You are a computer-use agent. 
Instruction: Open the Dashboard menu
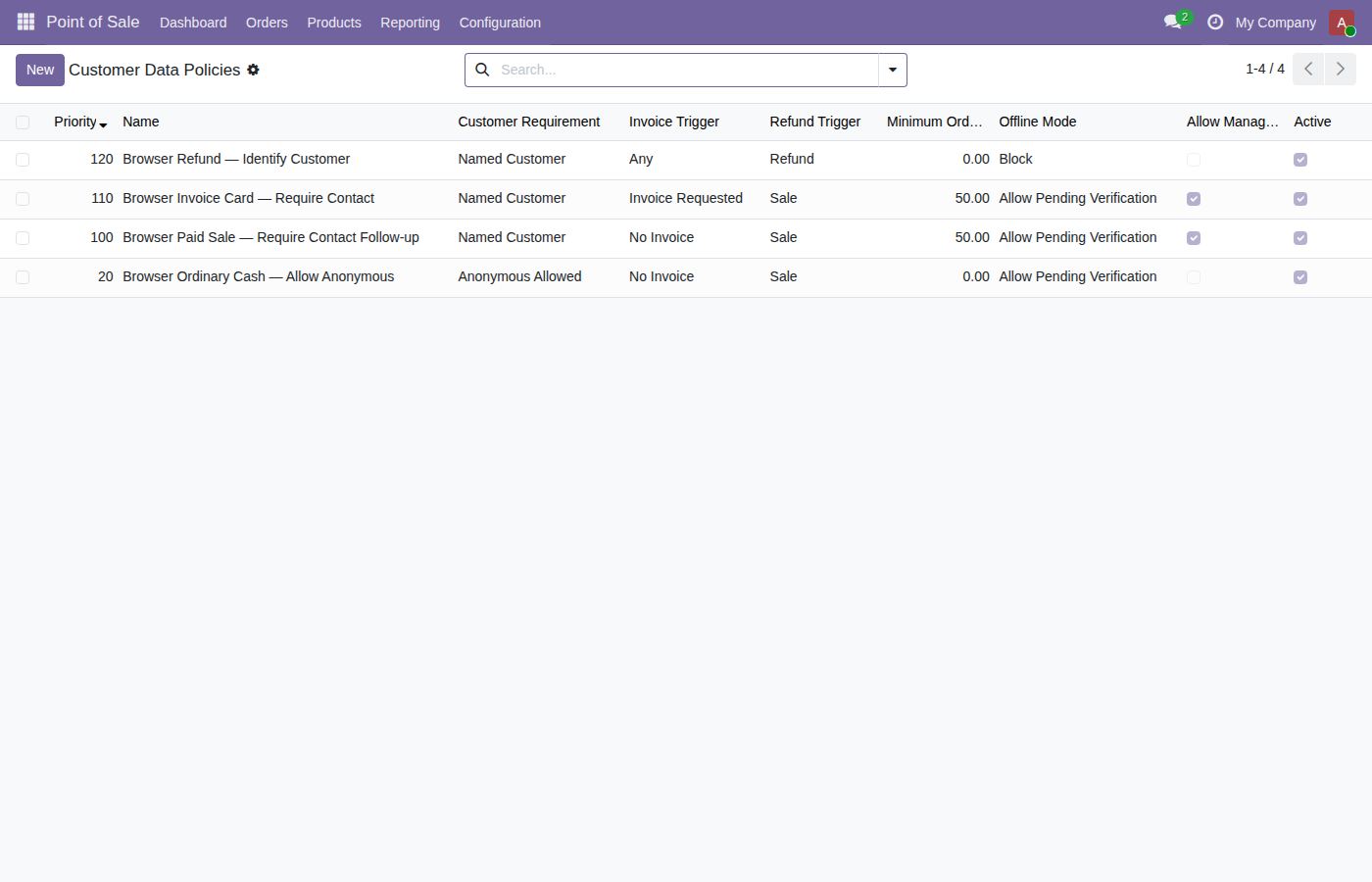(193, 23)
